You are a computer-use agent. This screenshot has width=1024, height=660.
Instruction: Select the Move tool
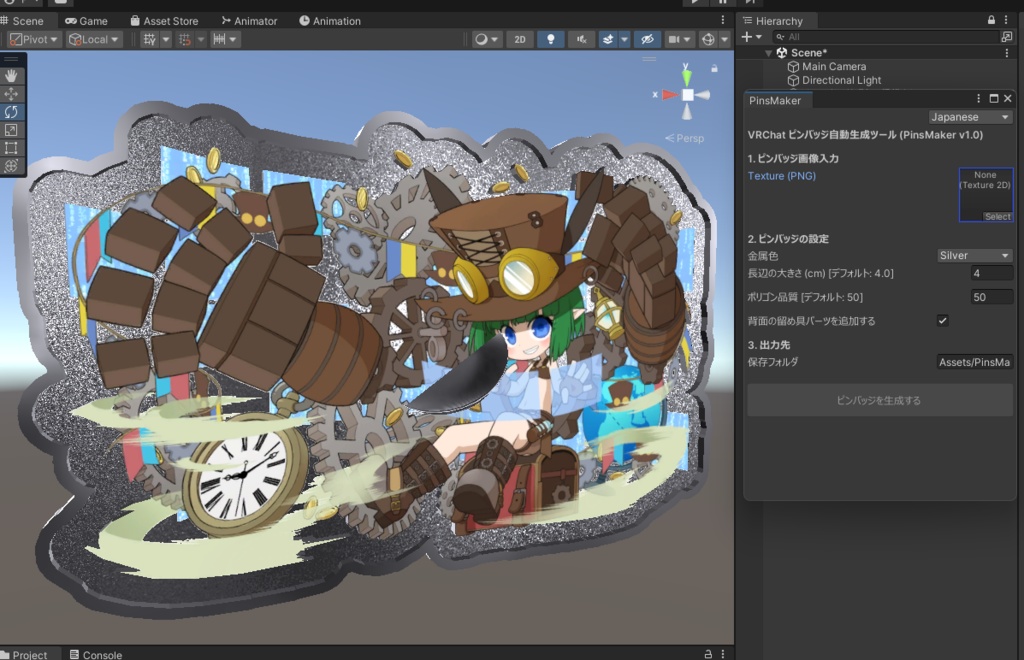(x=12, y=94)
